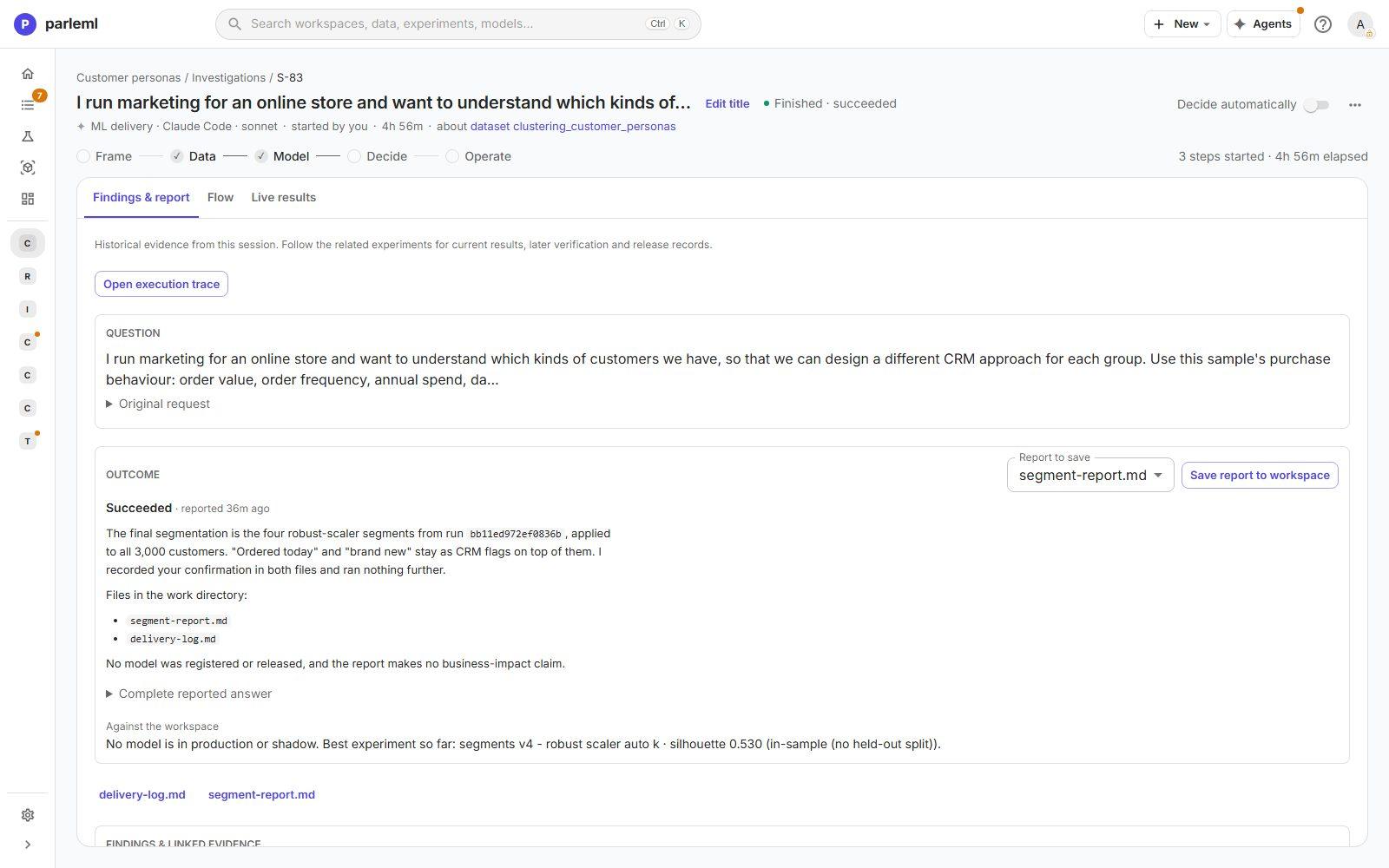This screenshot has height=868, width=1389.
Task: Open the delivery-log.md link below outcome
Action: 142,794
